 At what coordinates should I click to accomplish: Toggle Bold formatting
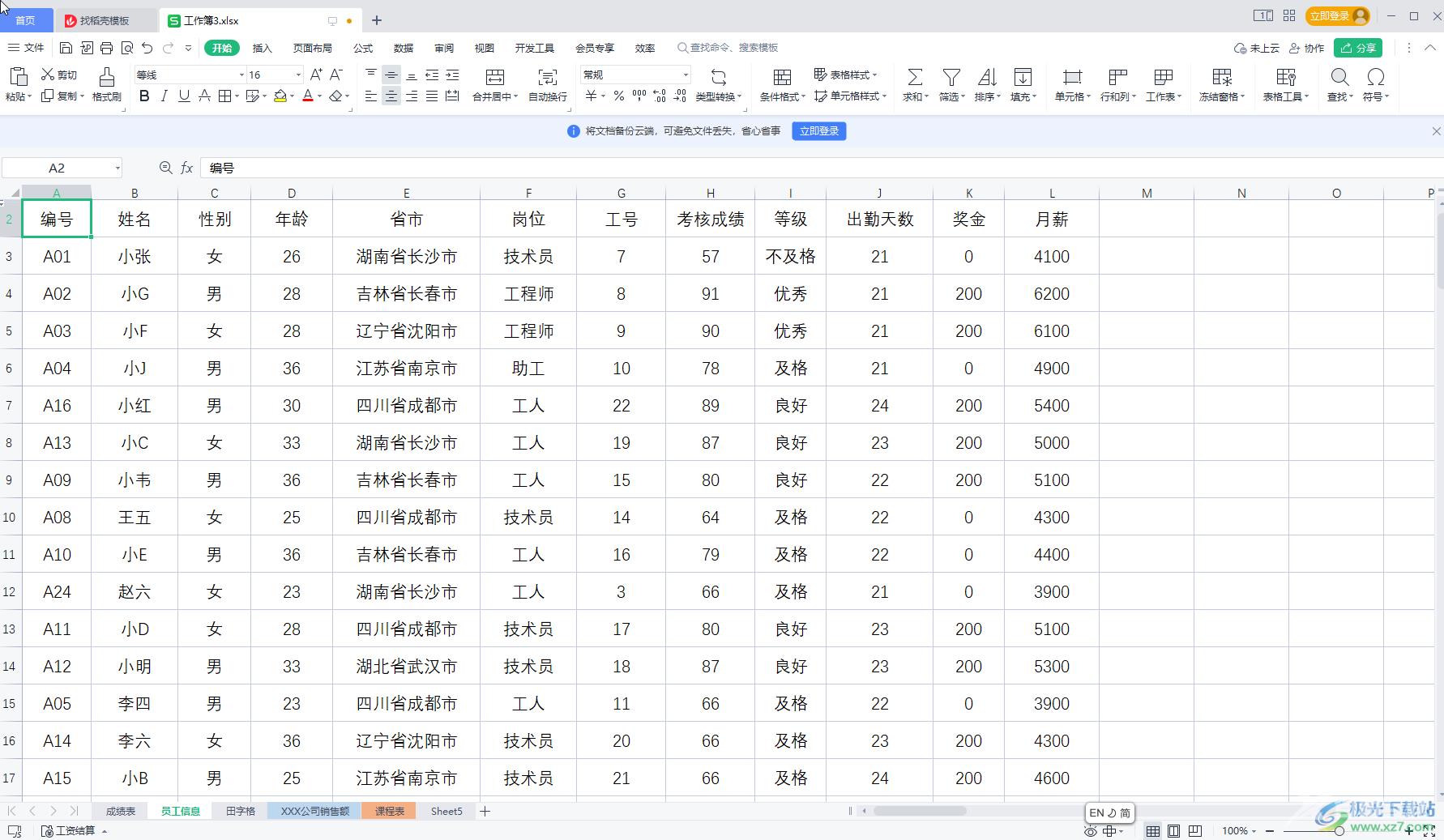(x=144, y=96)
